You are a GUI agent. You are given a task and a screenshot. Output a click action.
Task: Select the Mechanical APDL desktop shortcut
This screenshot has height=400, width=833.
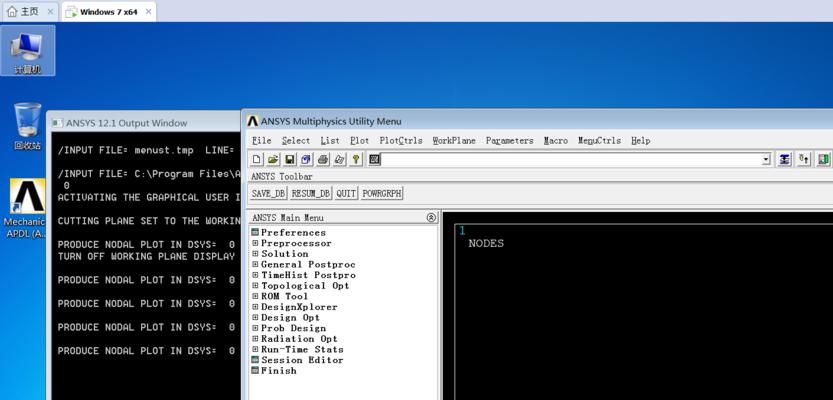click(27, 209)
